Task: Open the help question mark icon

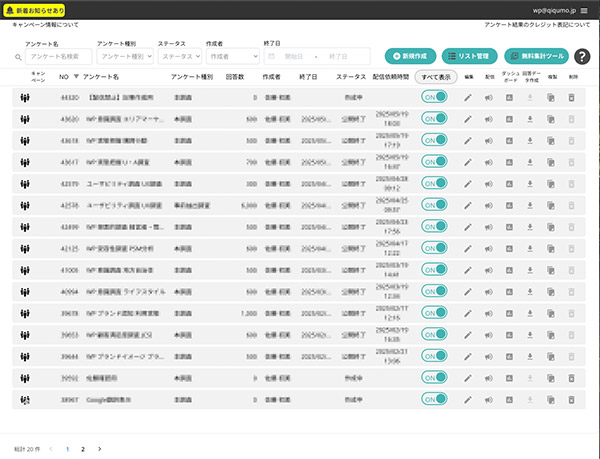Action: [x=582, y=57]
